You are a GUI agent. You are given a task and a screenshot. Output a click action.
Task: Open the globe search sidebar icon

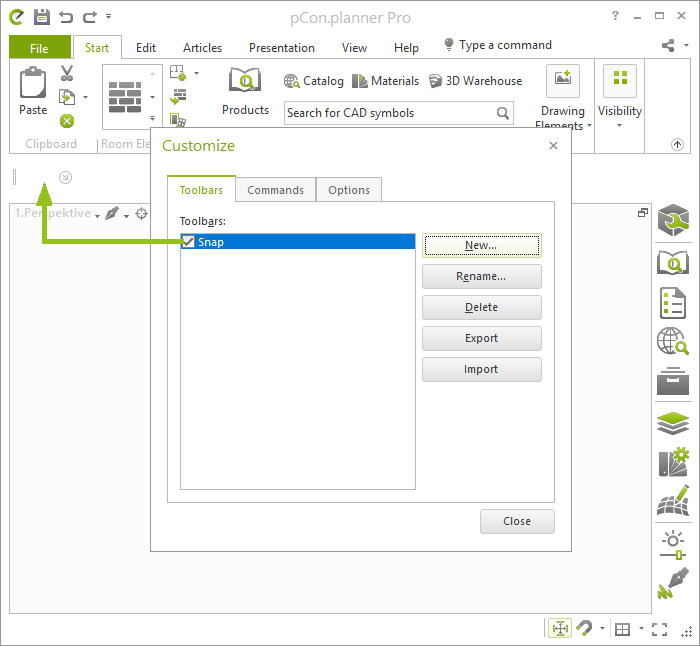click(672, 342)
